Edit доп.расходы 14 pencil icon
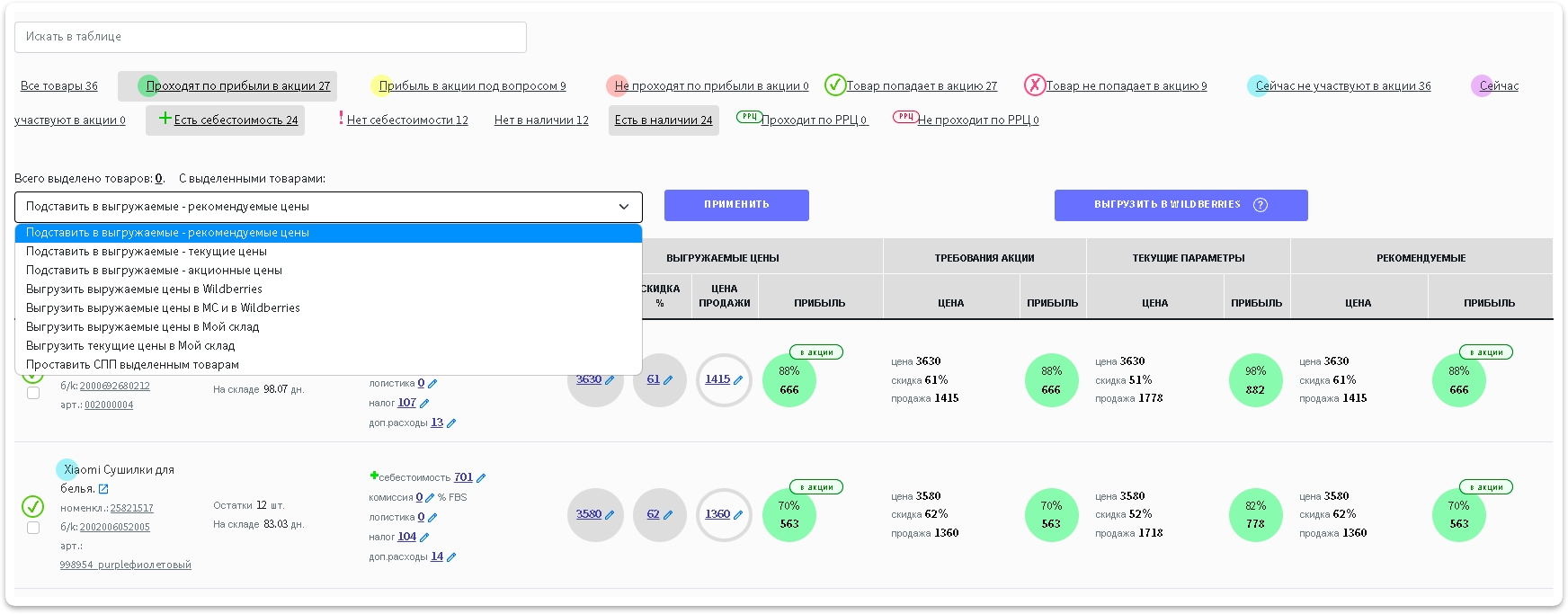This screenshot has height=614, width=1568. pyautogui.click(x=451, y=557)
